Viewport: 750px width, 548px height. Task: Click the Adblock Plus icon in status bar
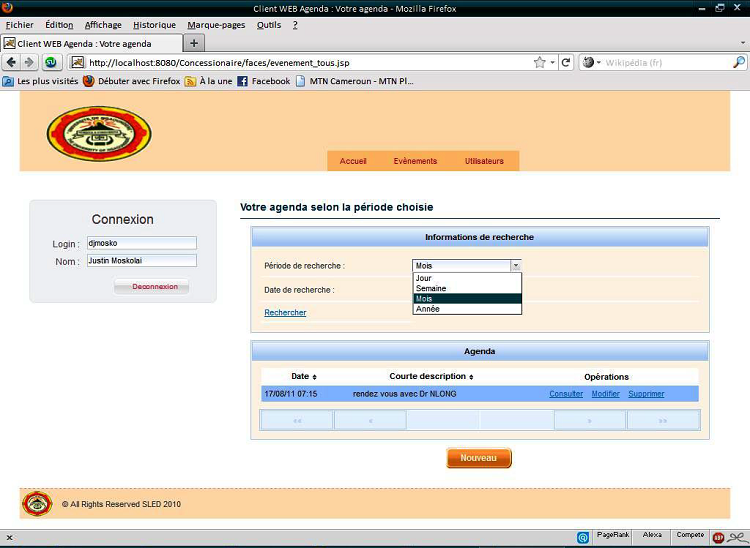coord(719,537)
